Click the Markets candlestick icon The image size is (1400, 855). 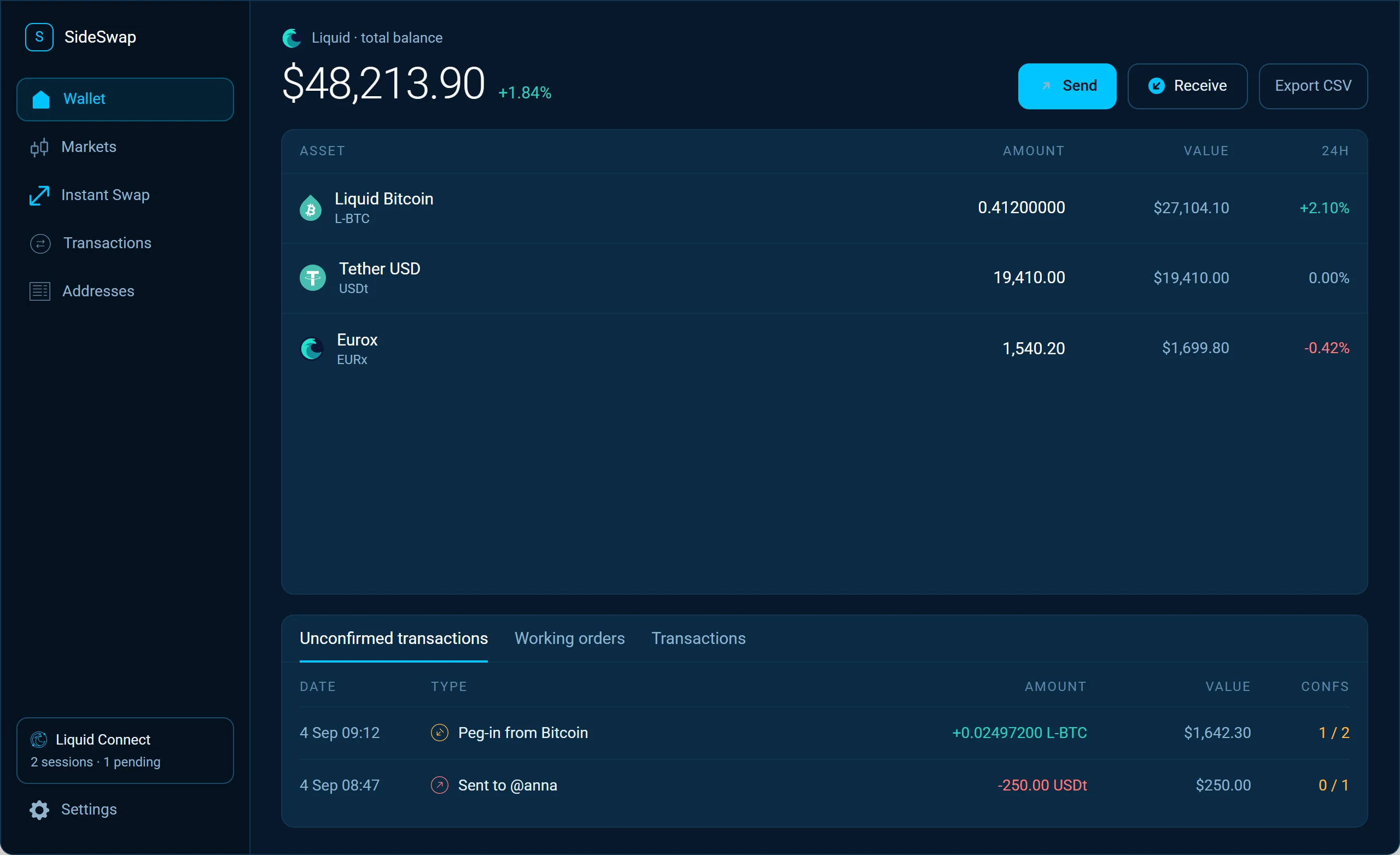39,148
